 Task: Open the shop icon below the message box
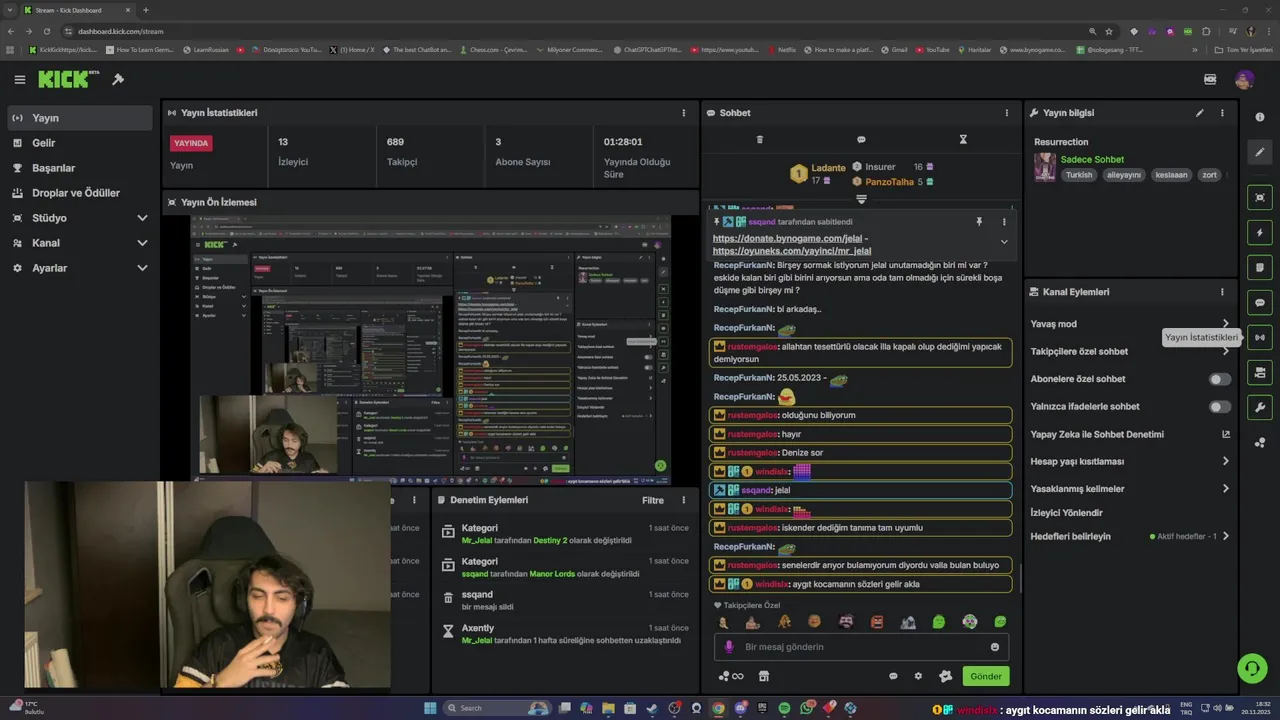tap(764, 676)
